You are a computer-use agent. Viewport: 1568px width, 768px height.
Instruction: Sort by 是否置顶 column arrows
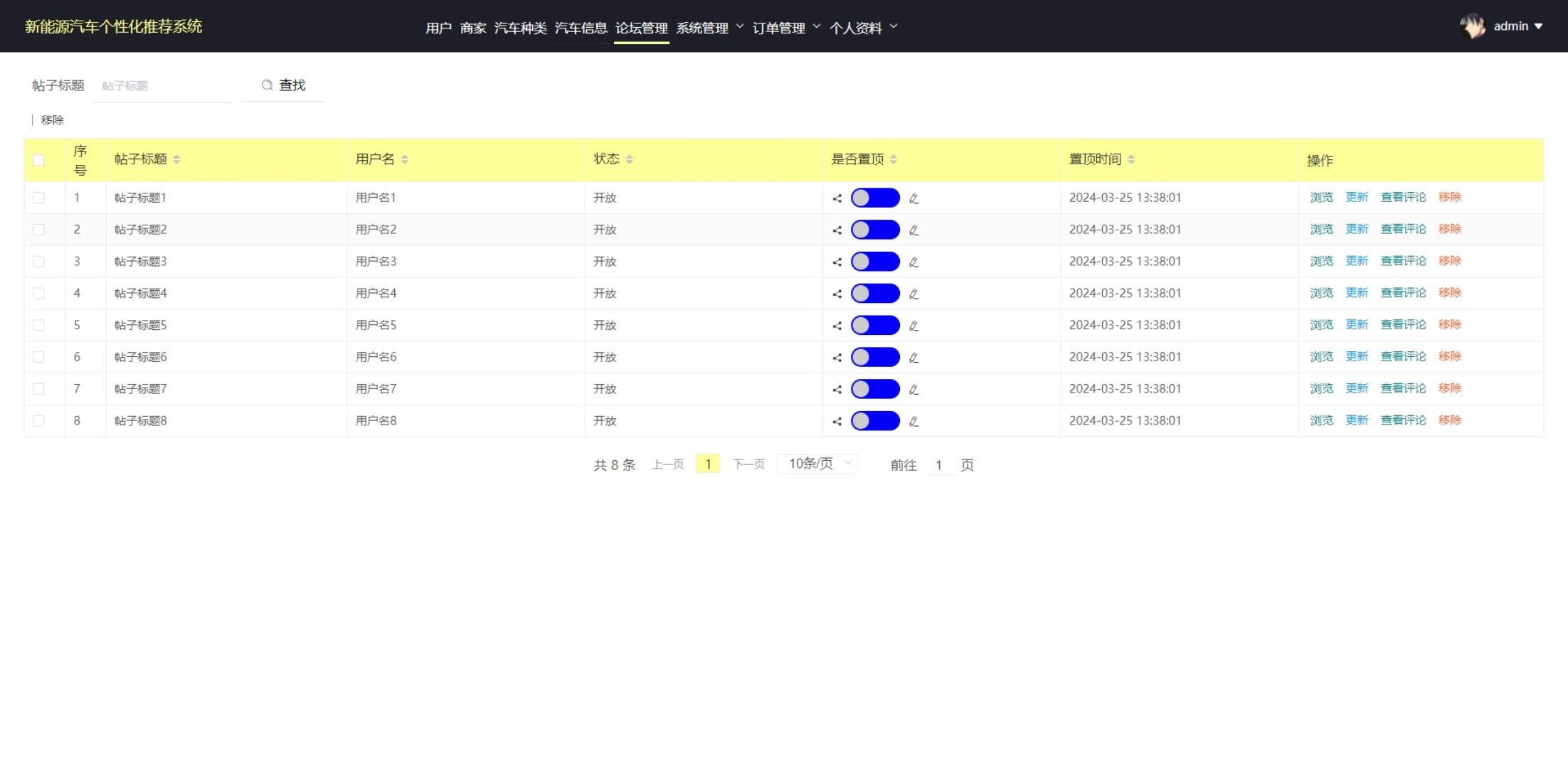[894, 159]
